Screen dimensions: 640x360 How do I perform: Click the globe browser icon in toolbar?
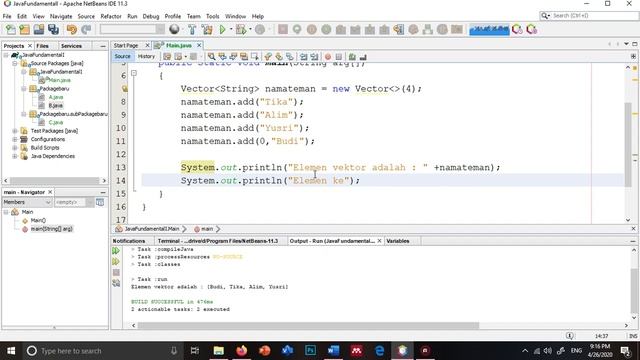pos(174,29)
